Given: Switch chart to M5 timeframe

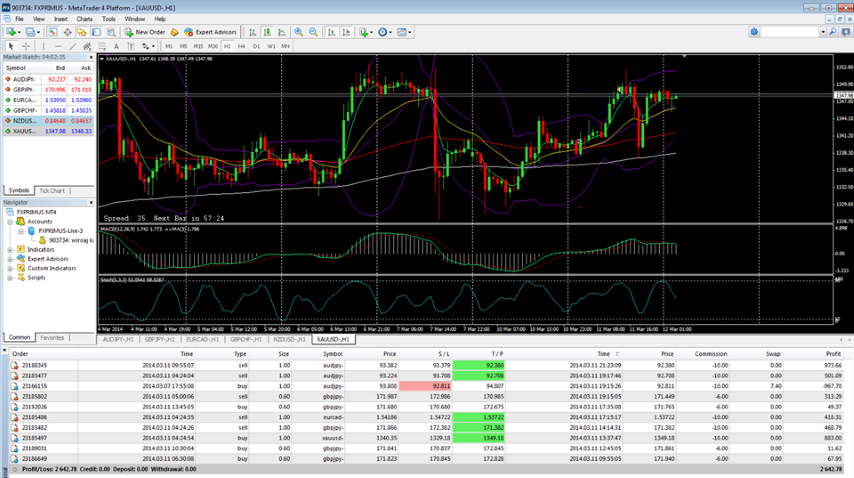Looking at the screenshot, I should pos(184,46).
